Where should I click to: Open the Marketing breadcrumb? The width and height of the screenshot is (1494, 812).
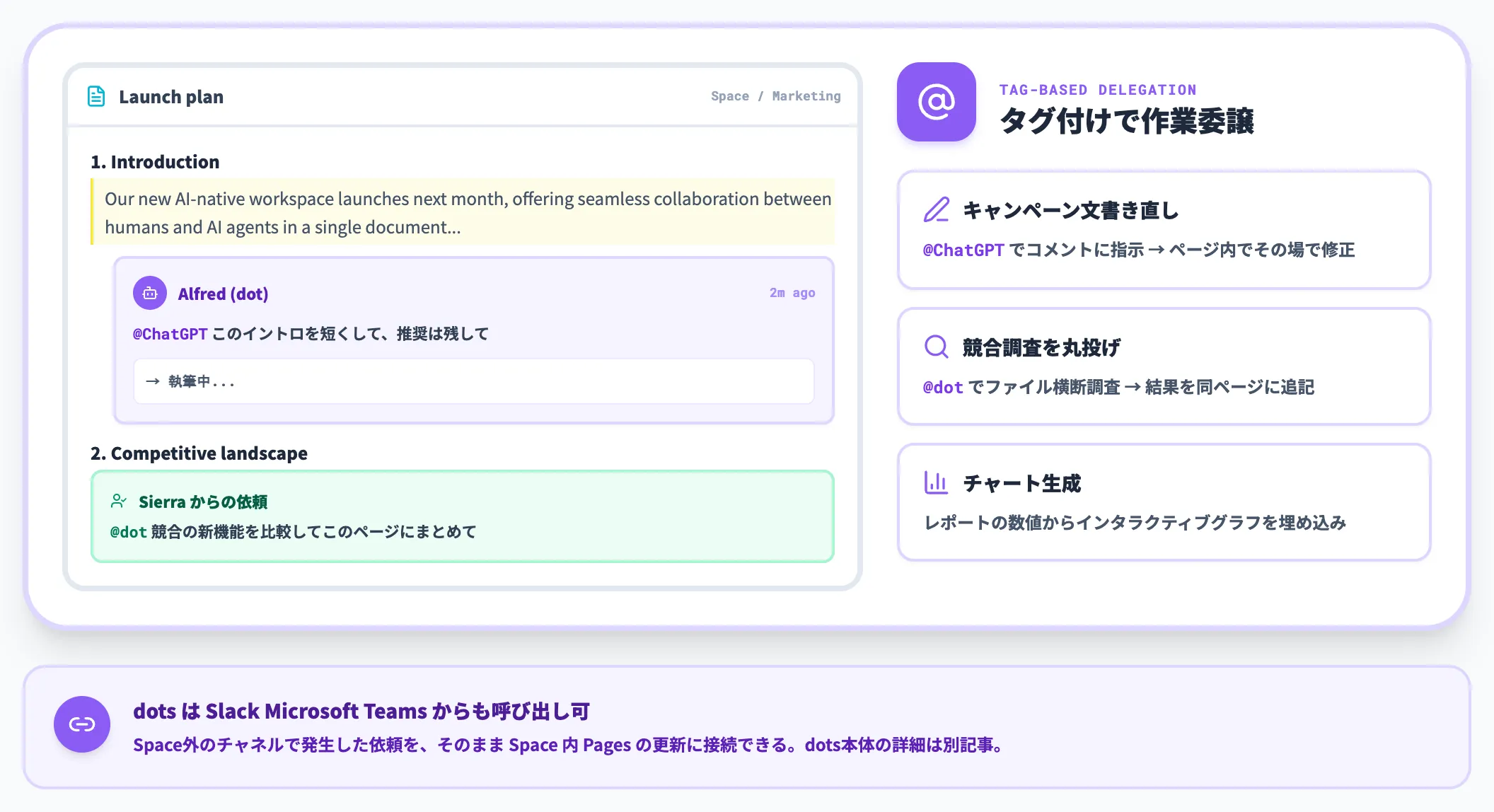[x=806, y=96]
